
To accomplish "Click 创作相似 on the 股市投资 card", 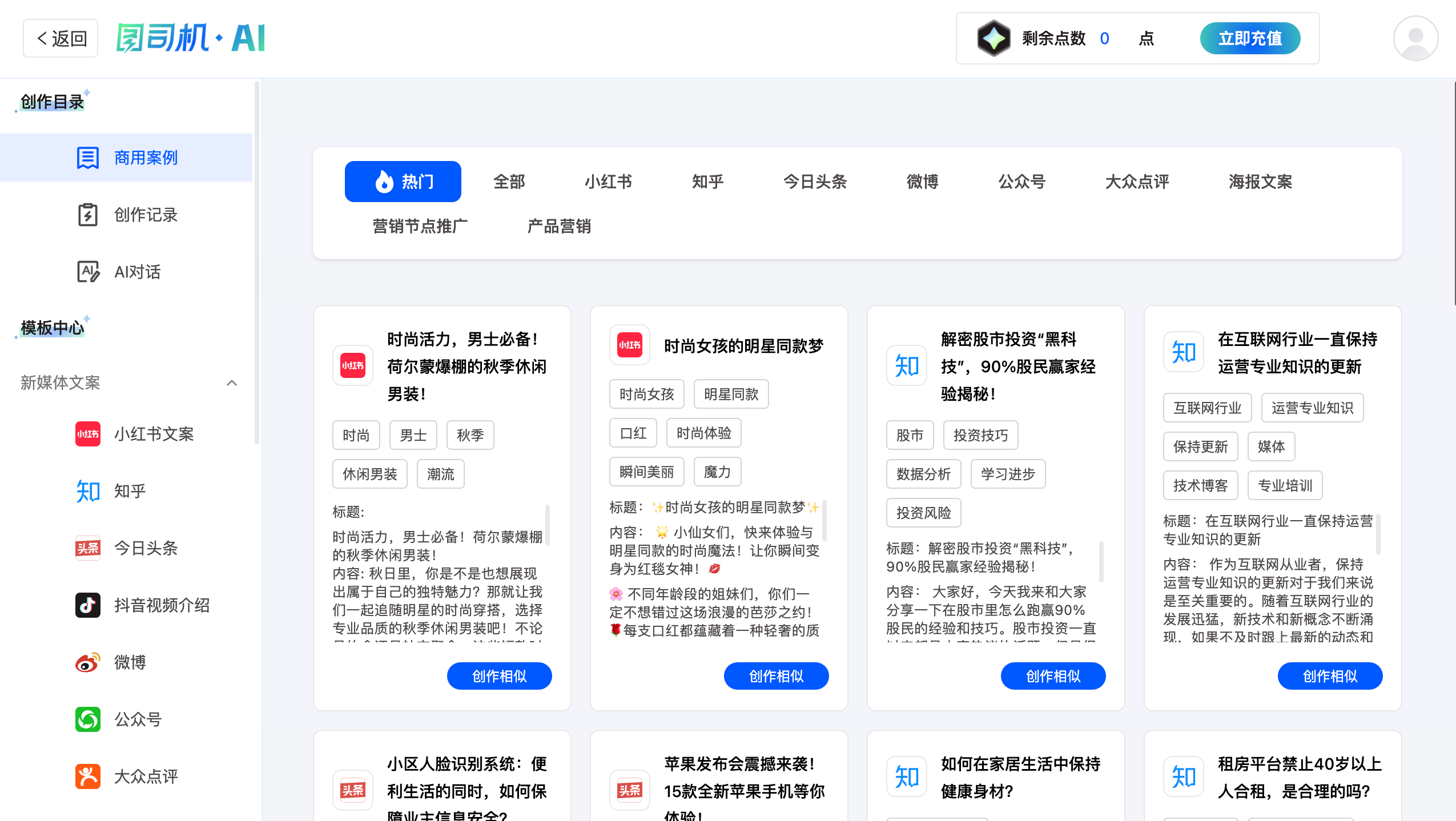I will (x=1052, y=676).
